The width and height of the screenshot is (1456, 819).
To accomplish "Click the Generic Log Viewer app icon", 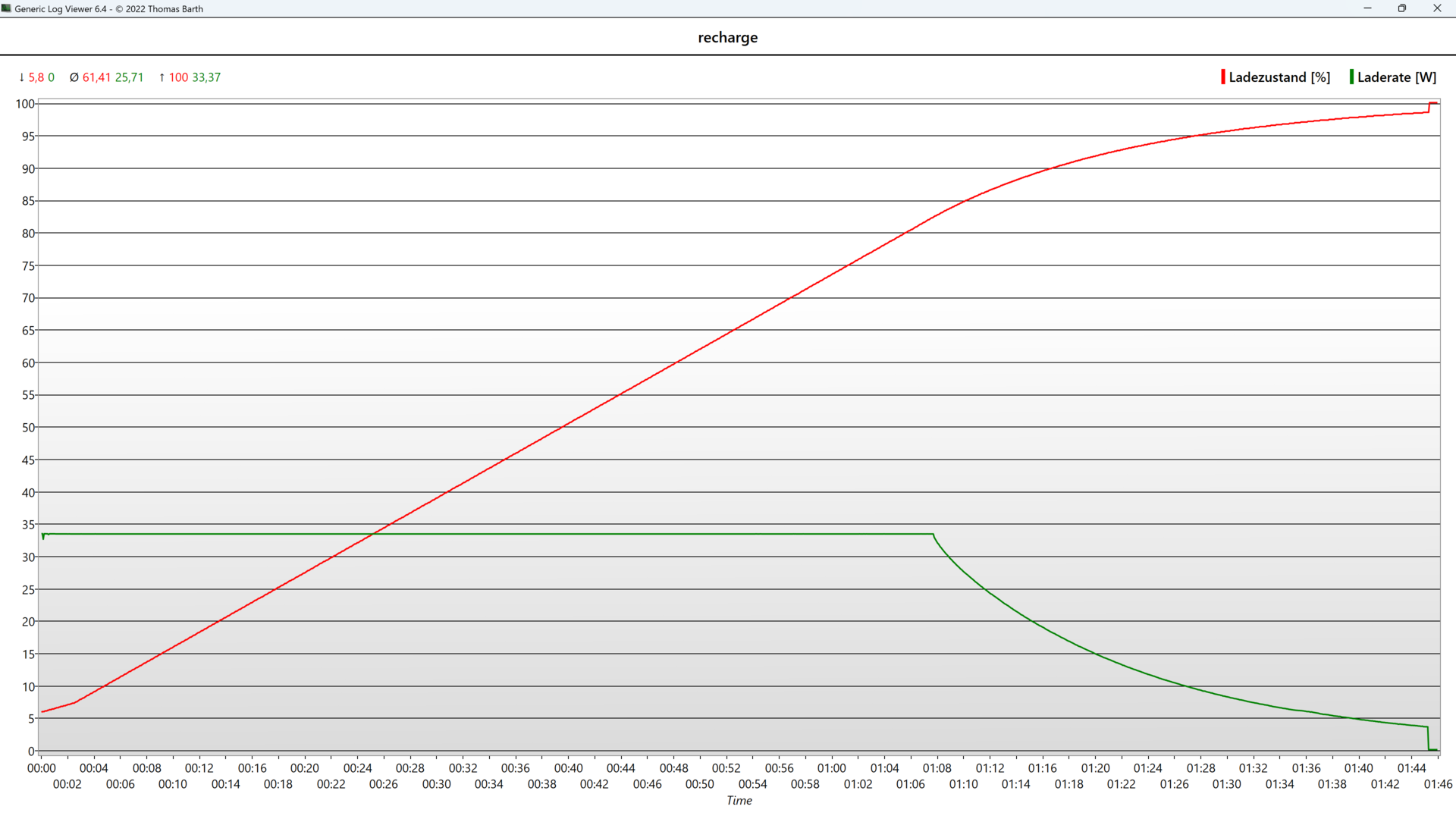I will tap(7, 8).
